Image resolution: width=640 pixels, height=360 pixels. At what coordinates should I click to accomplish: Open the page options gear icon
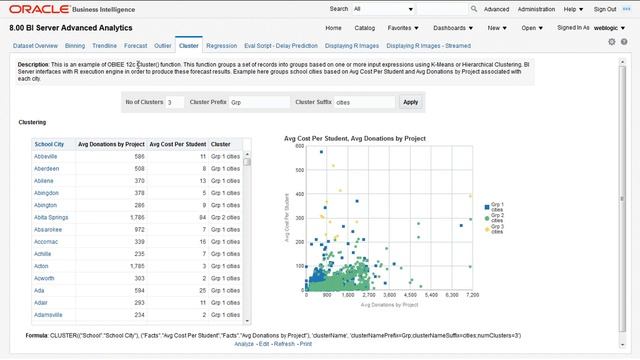pyautogui.click(x=611, y=42)
